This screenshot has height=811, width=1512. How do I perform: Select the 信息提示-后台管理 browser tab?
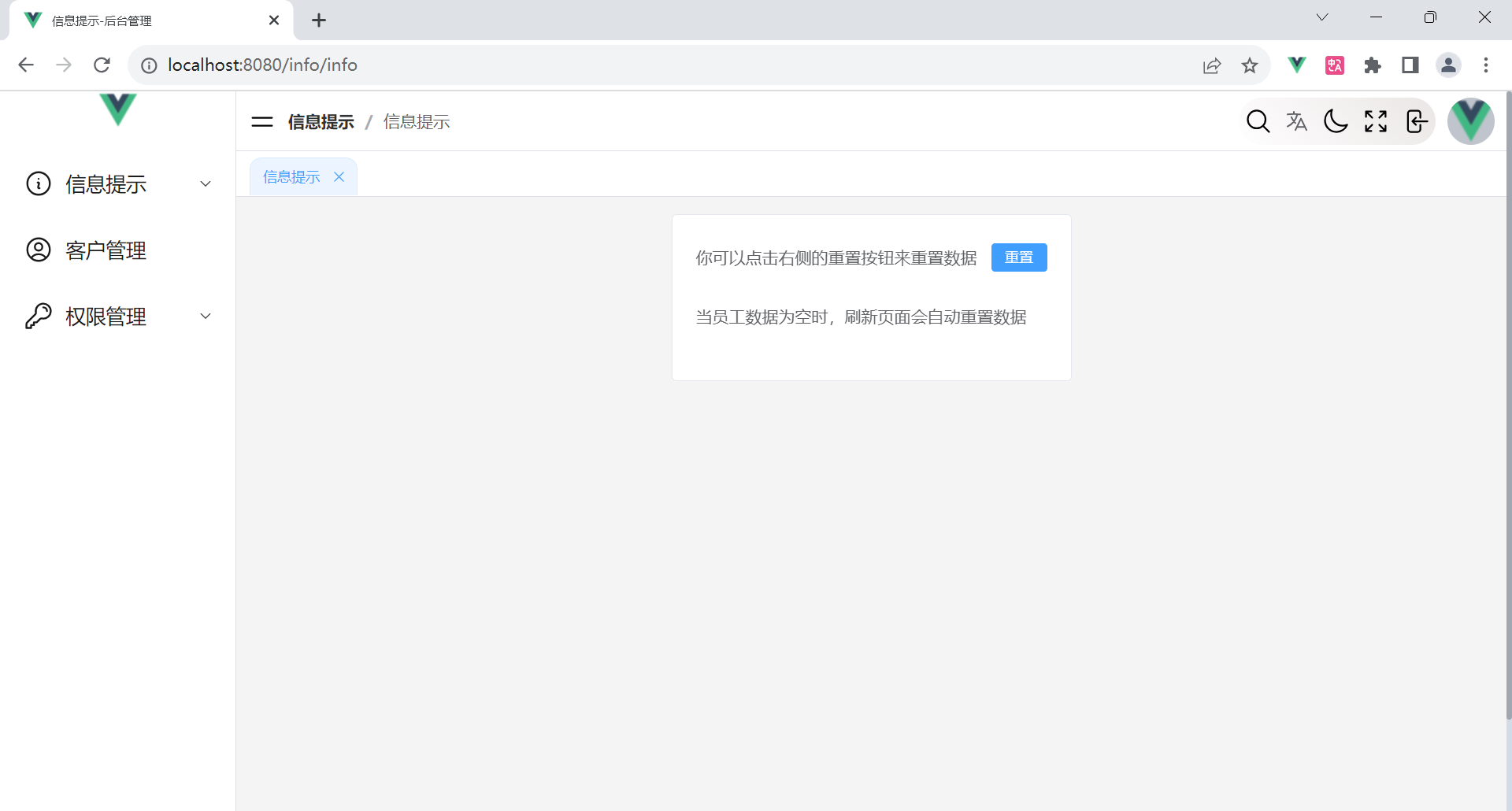[151, 20]
